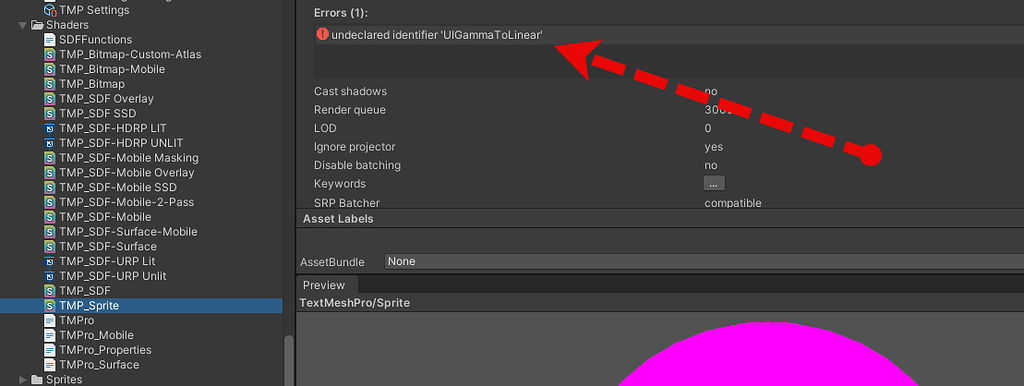This screenshot has width=1024, height=386.
Task: Click the red error icon in Errors list
Action: pos(323,35)
